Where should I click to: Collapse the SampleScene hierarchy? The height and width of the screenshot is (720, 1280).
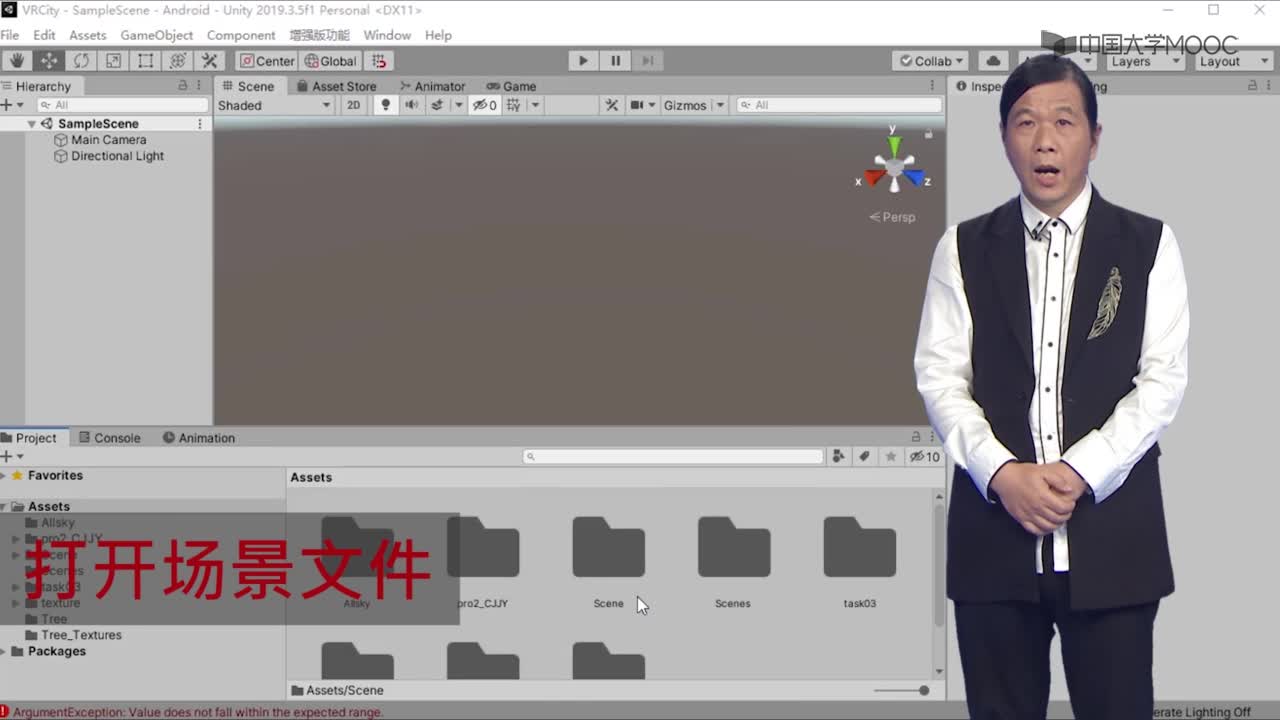tap(31, 124)
